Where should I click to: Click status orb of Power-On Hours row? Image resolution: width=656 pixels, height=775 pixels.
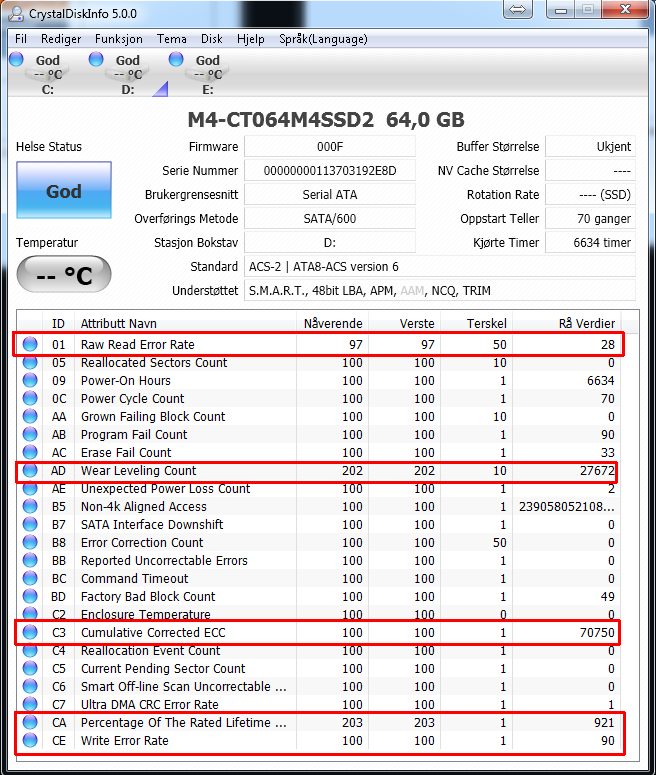[30, 380]
